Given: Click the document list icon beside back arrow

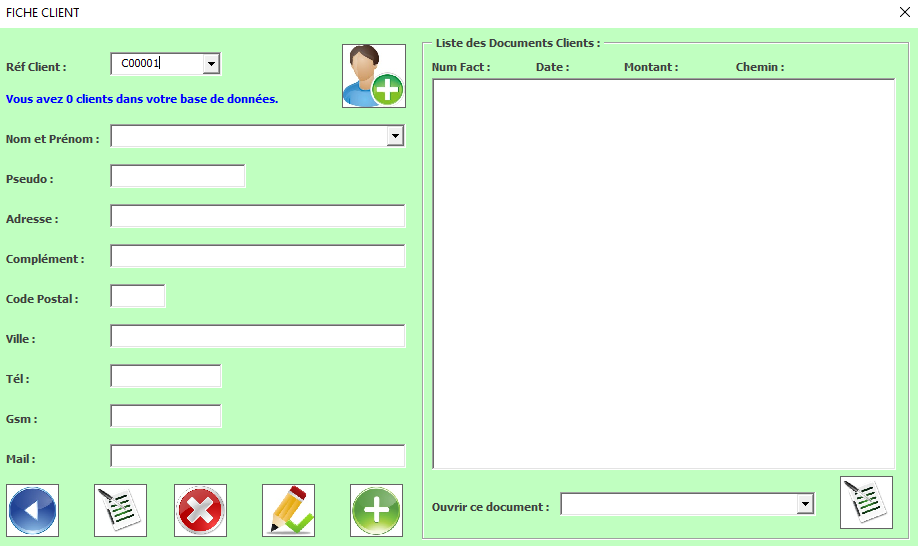Looking at the screenshot, I should (x=120, y=510).
